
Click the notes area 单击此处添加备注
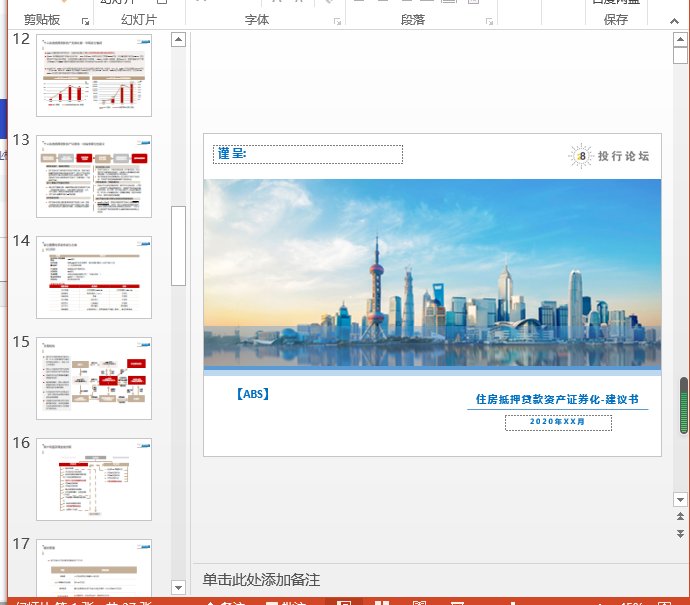(x=261, y=580)
